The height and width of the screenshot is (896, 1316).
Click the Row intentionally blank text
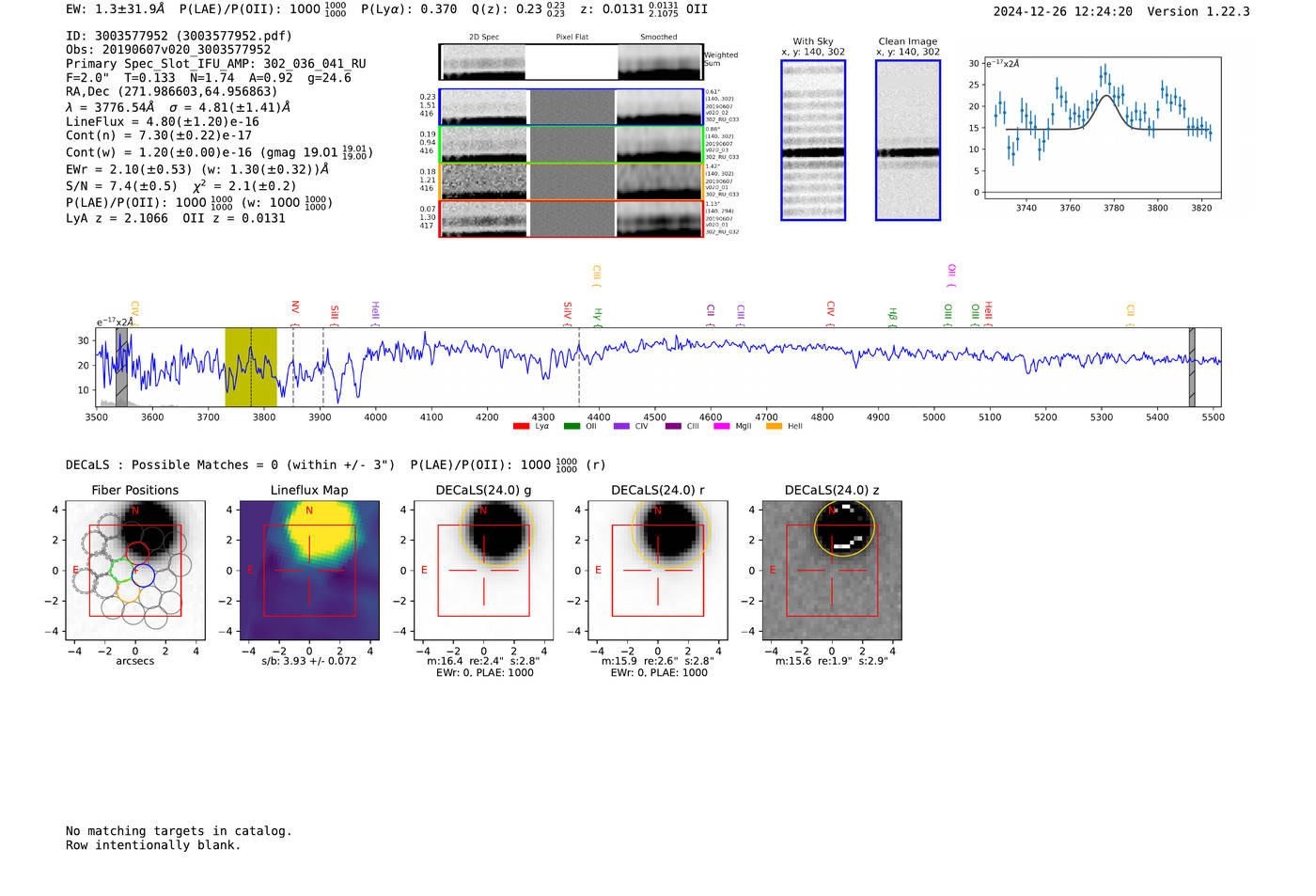153,845
